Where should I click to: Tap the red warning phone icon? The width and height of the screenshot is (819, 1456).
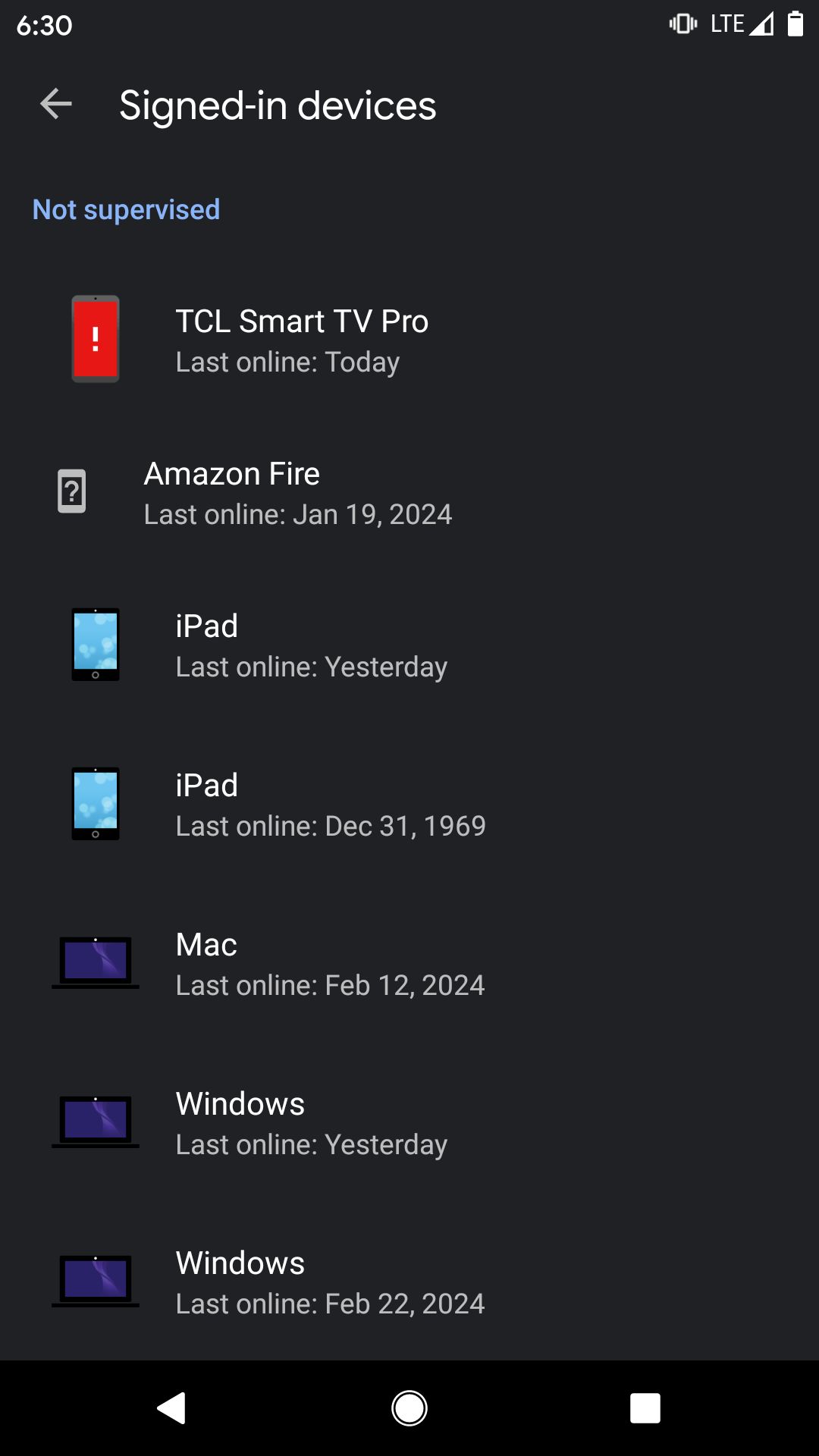[x=96, y=339]
